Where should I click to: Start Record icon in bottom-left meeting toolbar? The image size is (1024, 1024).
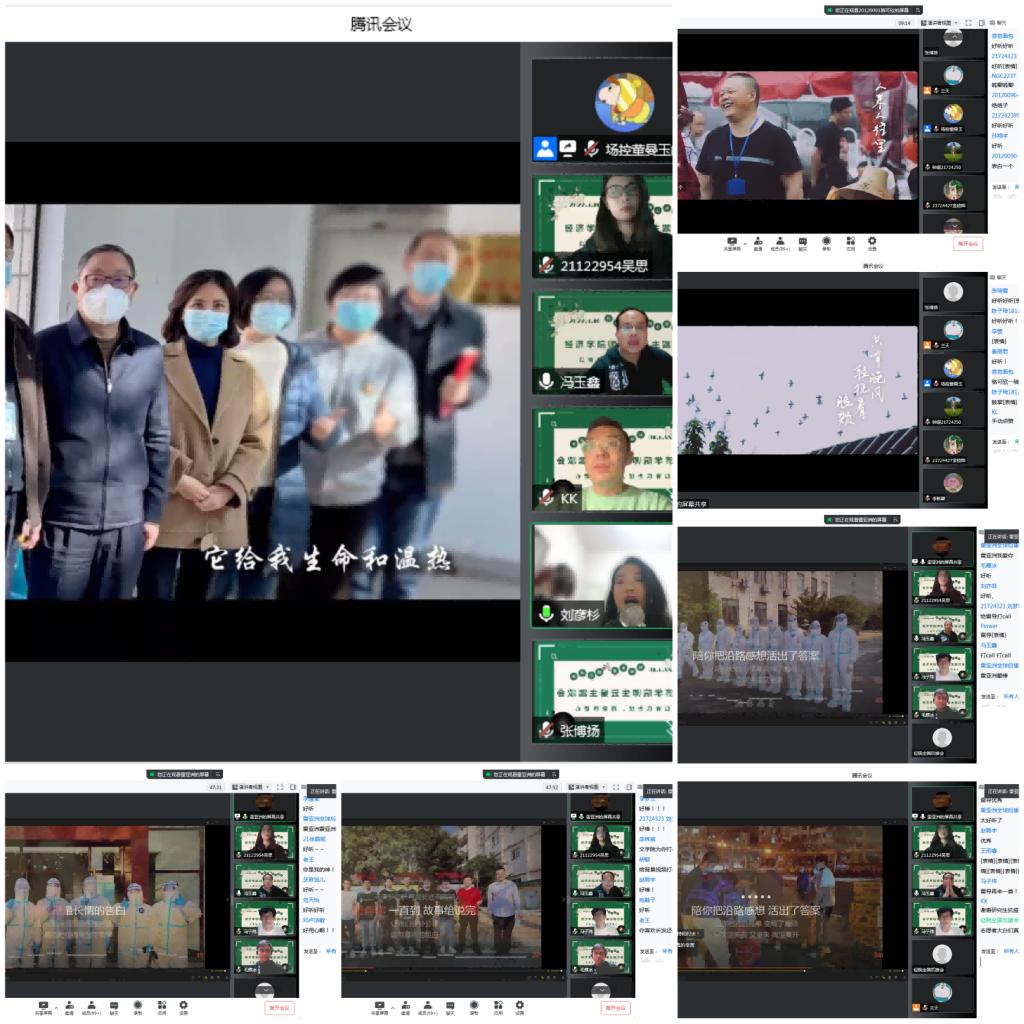(137, 1005)
